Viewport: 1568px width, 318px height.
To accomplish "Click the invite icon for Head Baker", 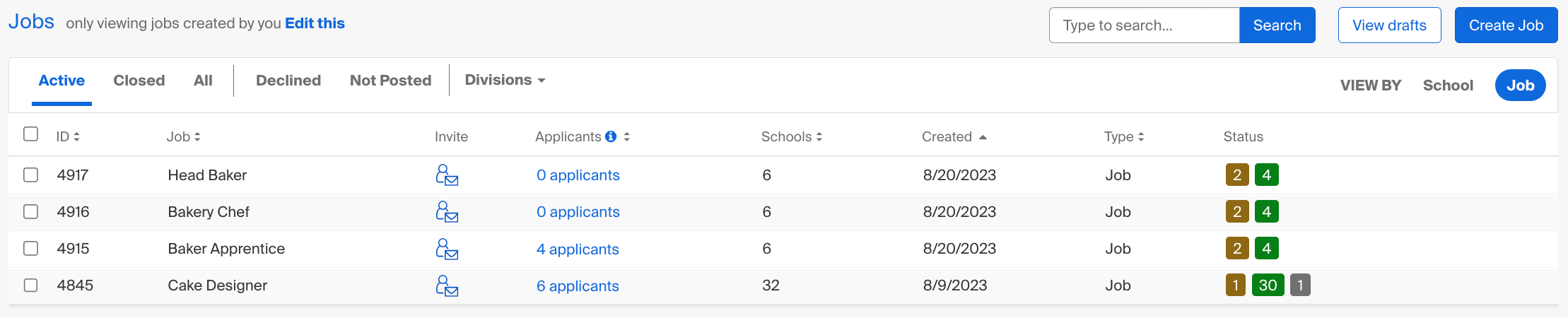I will (447, 175).
